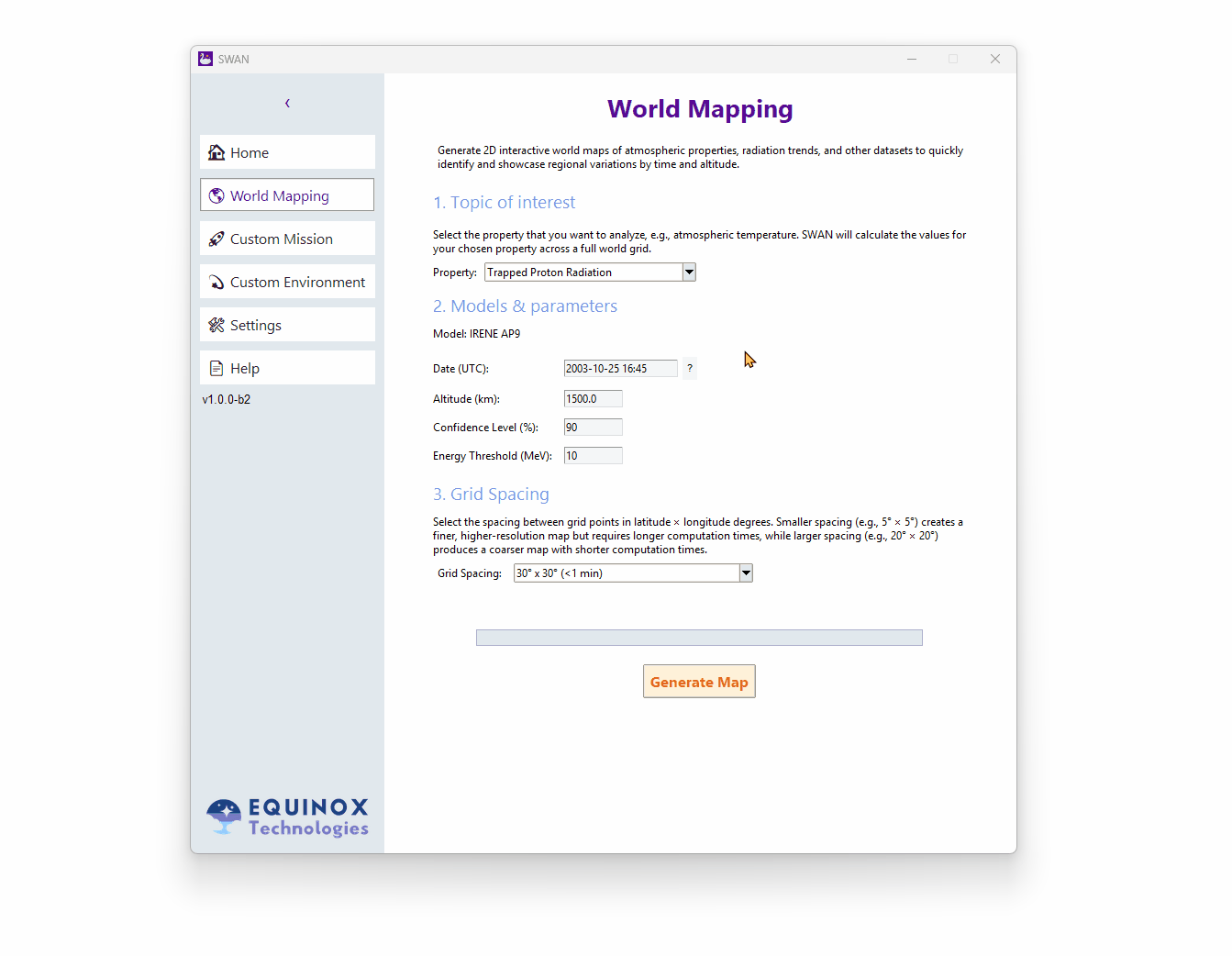Expand the Grid Spacing dropdown arrow
Image resolution: width=1232 pixels, height=956 pixels.
click(746, 573)
